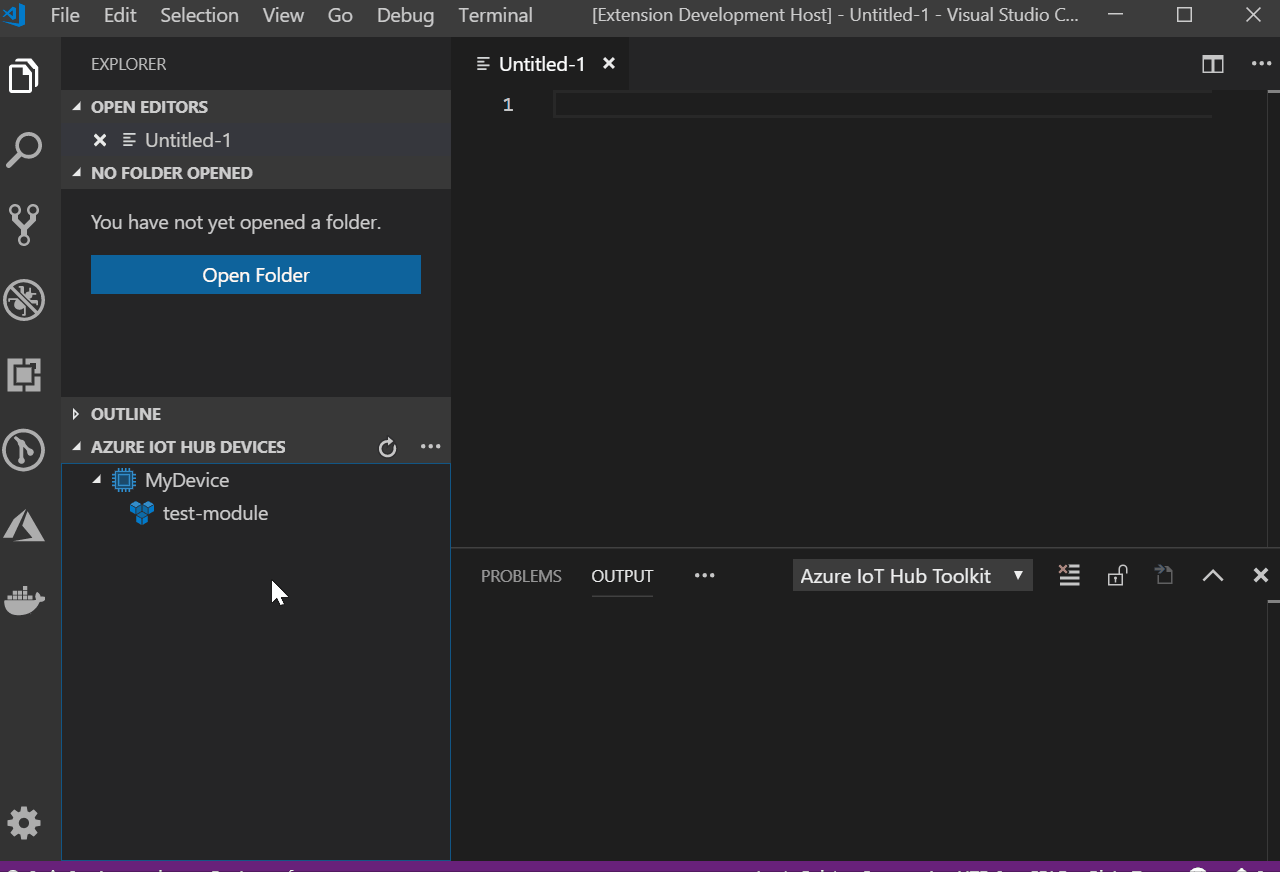Select Untitled-1 in Open Editors list

click(256, 140)
